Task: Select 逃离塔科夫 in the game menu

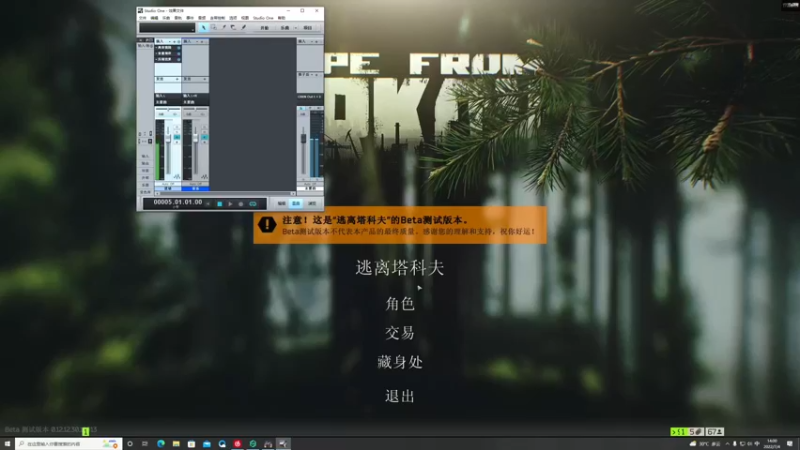Action: (x=400, y=268)
